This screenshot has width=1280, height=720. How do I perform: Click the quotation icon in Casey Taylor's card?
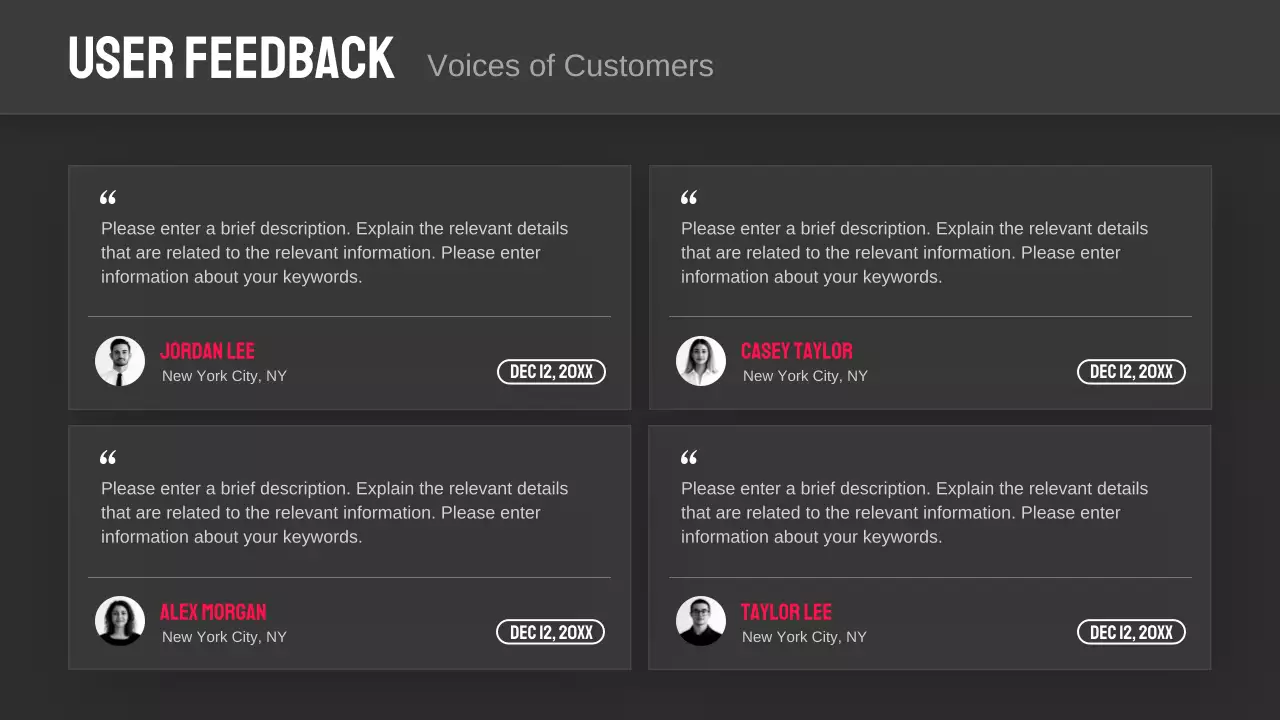[x=689, y=198]
